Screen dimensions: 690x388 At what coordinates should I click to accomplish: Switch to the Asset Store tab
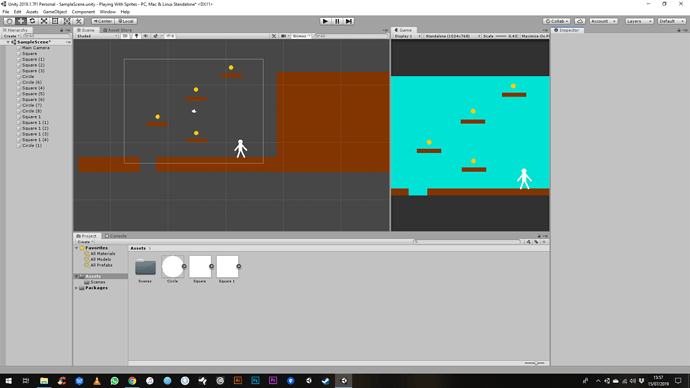117,30
